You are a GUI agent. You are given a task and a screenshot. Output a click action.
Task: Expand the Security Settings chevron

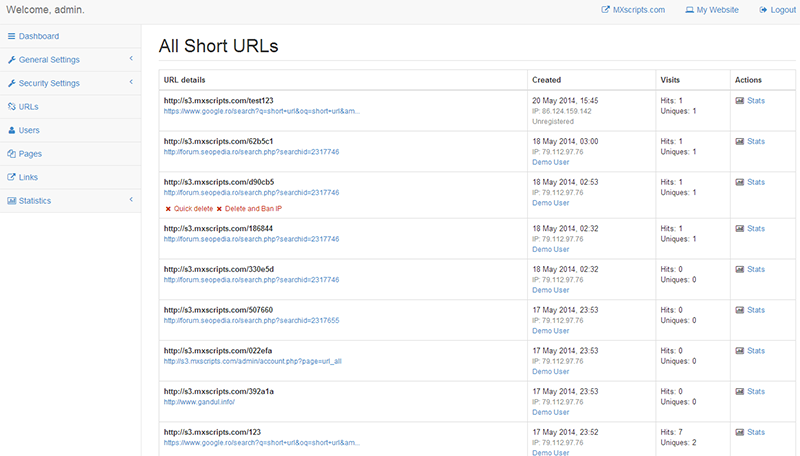click(x=131, y=82)
